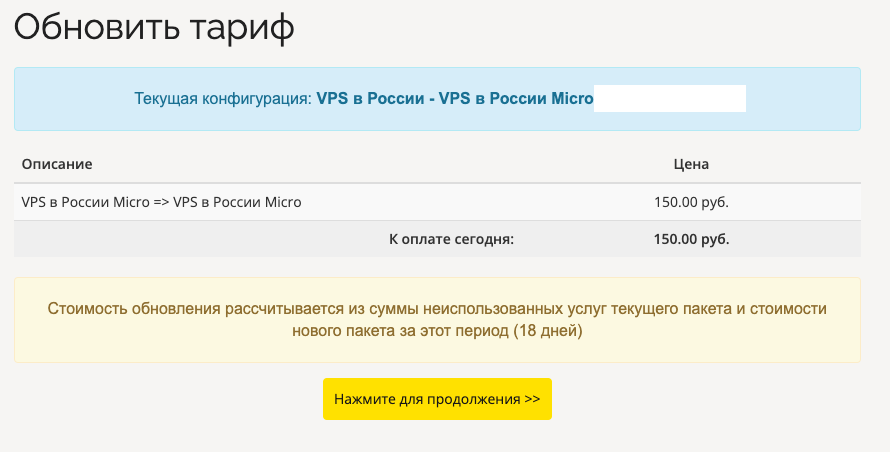Click the "(18 дней)" period text
The height and width of the screenshot is (452, 890).
[x=548, y=331]
